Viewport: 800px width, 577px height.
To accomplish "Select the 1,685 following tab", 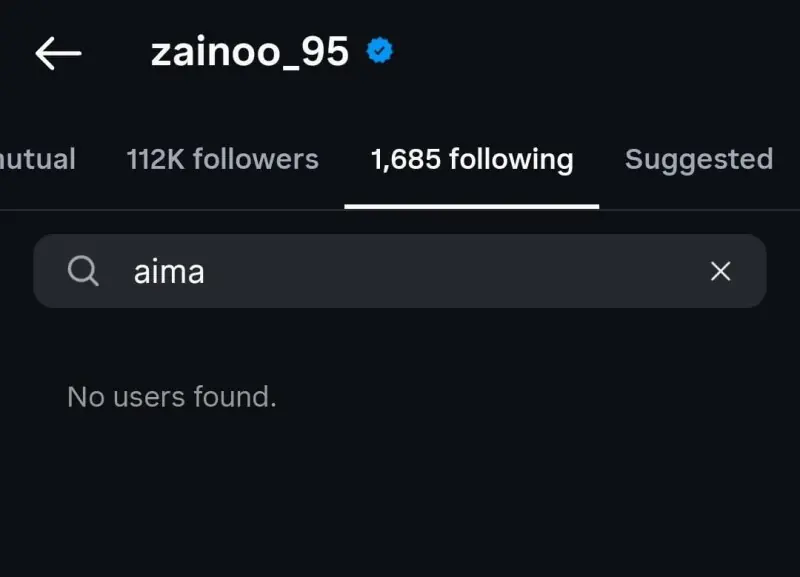I will point(471,159).
